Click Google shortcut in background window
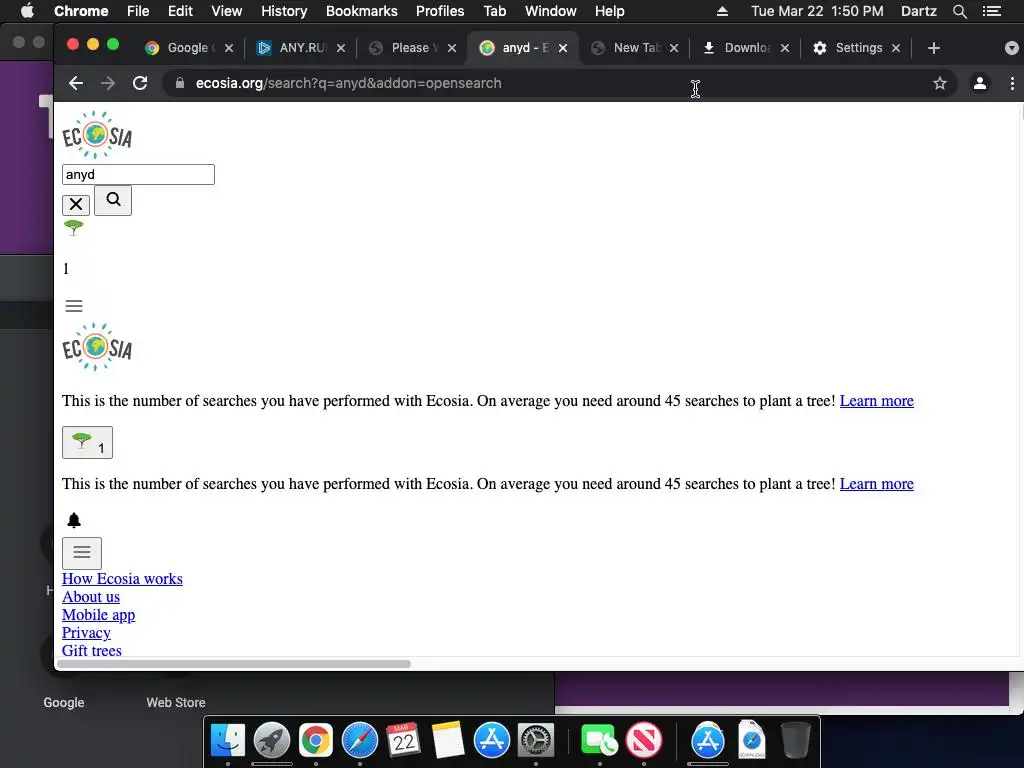Image resolution: width=1024 pixels, height=768 pixels. (64, 703)
